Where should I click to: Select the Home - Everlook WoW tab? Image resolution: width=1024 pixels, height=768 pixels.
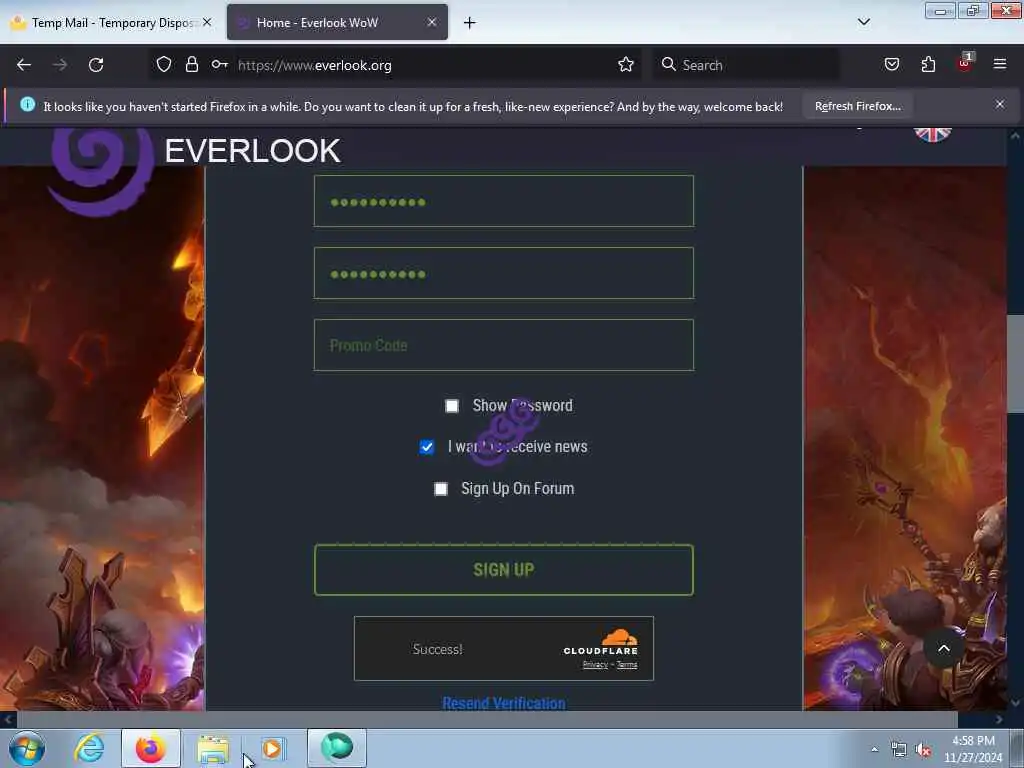(337, 23)
